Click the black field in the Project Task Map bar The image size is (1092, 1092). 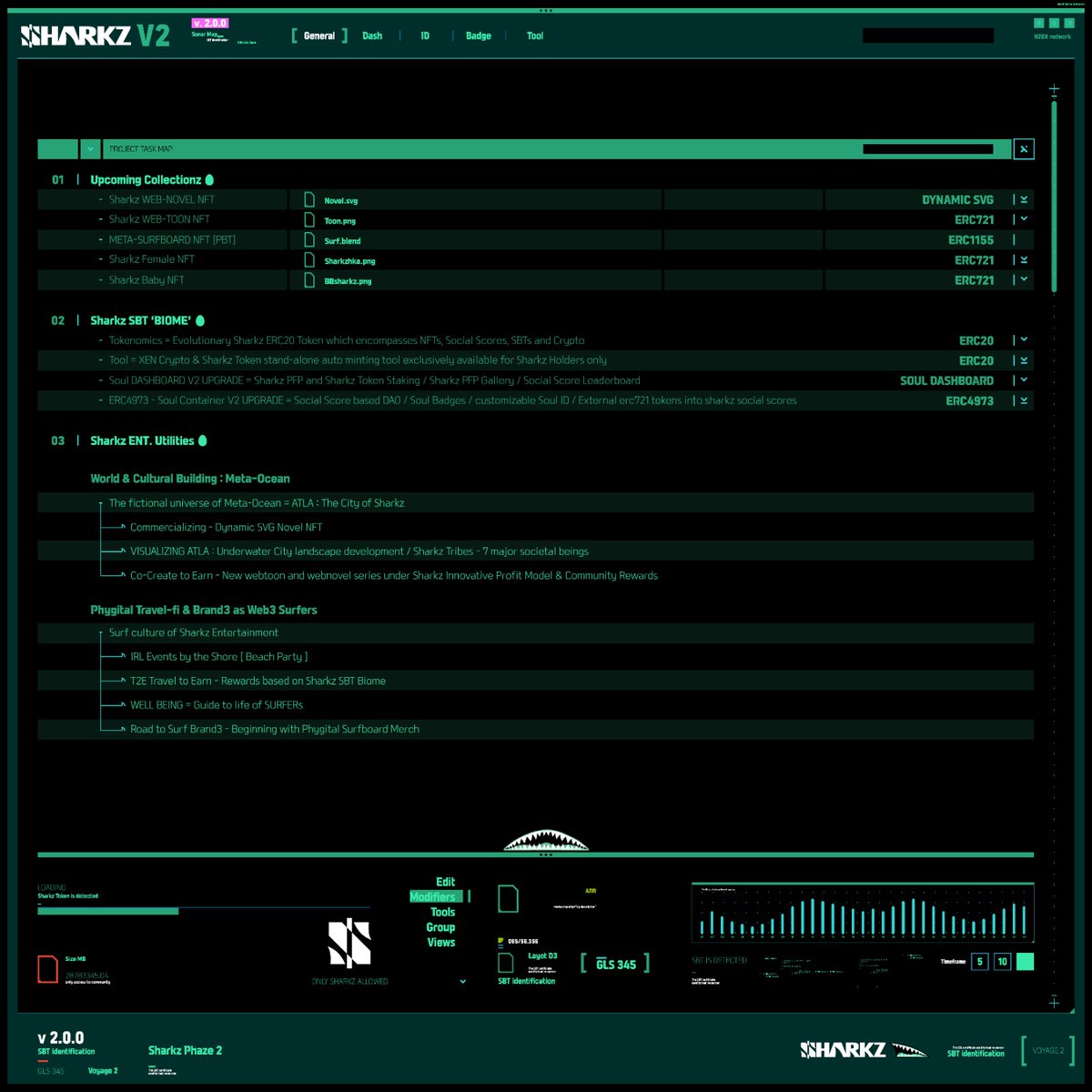point(928,148)
